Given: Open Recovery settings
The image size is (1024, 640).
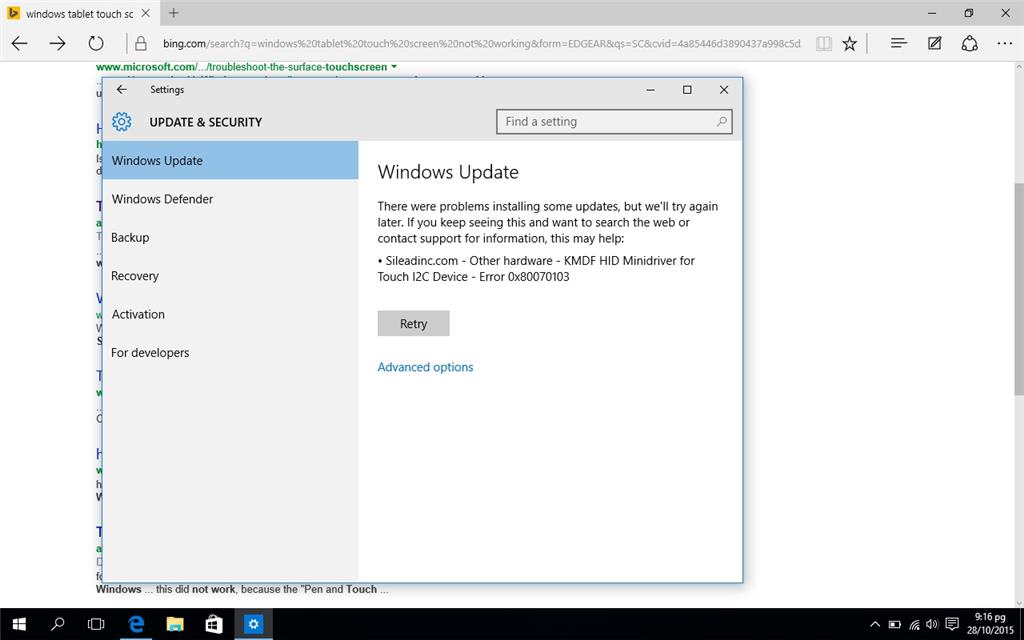Looking at the screenshot, I should pos(231,276).
